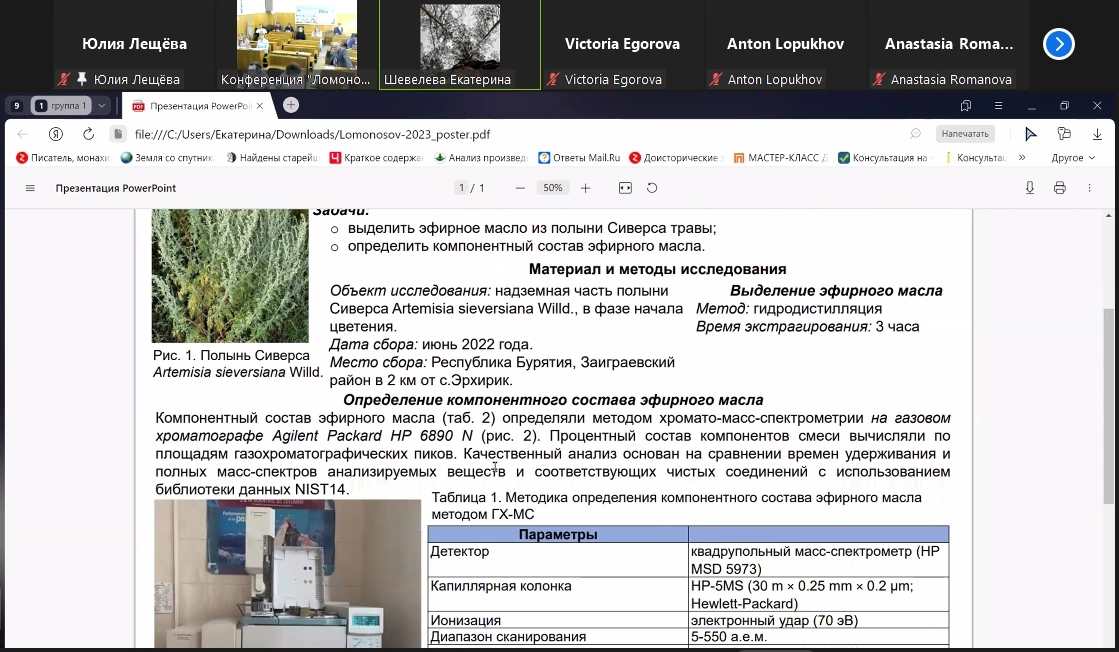
Task: Open the PDF sidebar hamburger menu
Action: tap(30, 188)
